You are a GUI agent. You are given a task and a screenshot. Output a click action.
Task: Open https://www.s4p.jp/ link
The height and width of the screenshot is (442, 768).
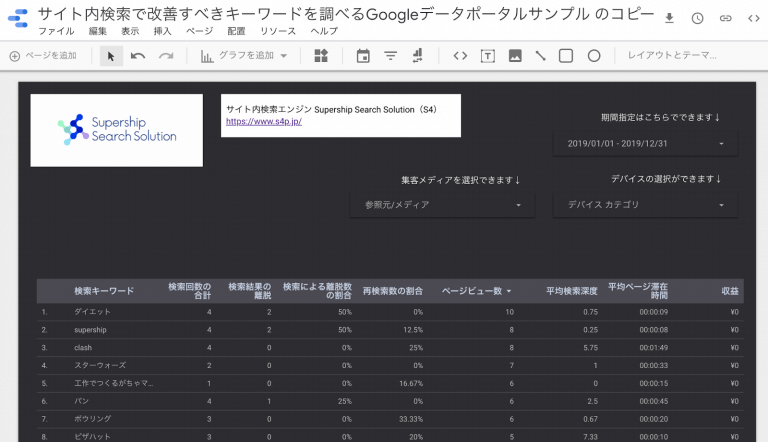[264, 122]
